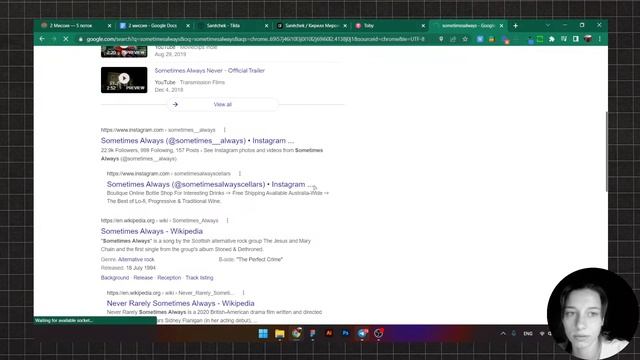Screen dimensions: 640x360
Task: Open options menu for Sometimes_Always Wikipedia result
Action: 228,220
